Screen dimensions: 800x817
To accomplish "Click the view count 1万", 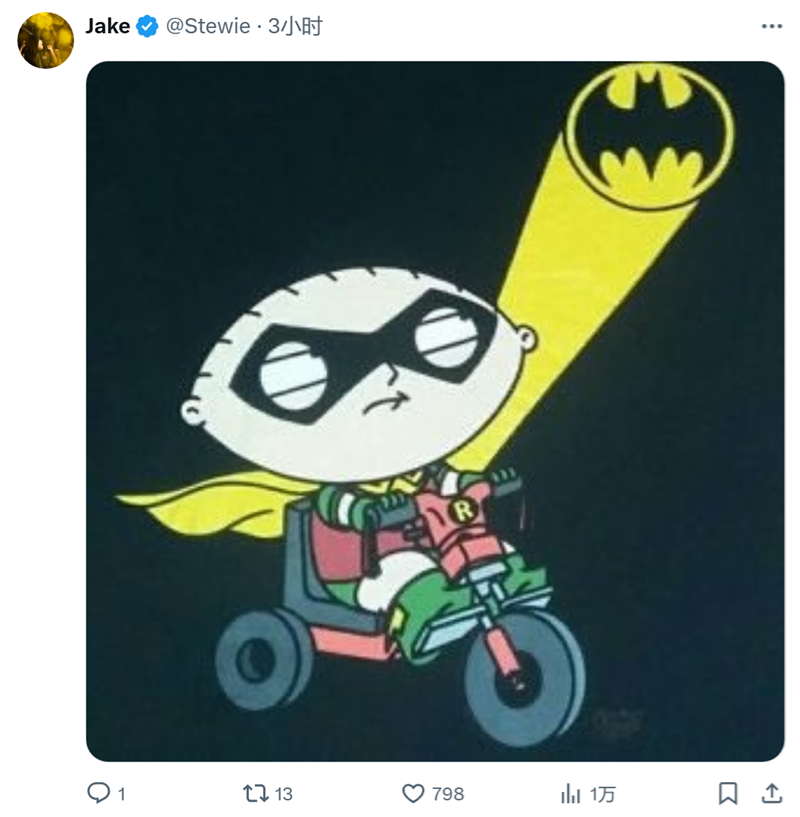I will (602, 794).
